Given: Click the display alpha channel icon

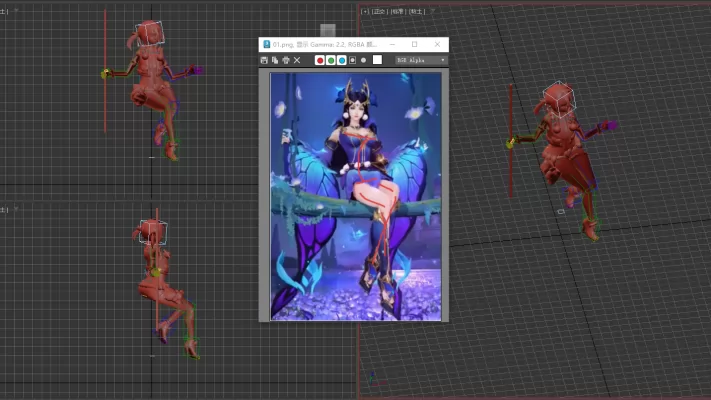Looking at the screenshot, I should point(353,60).
